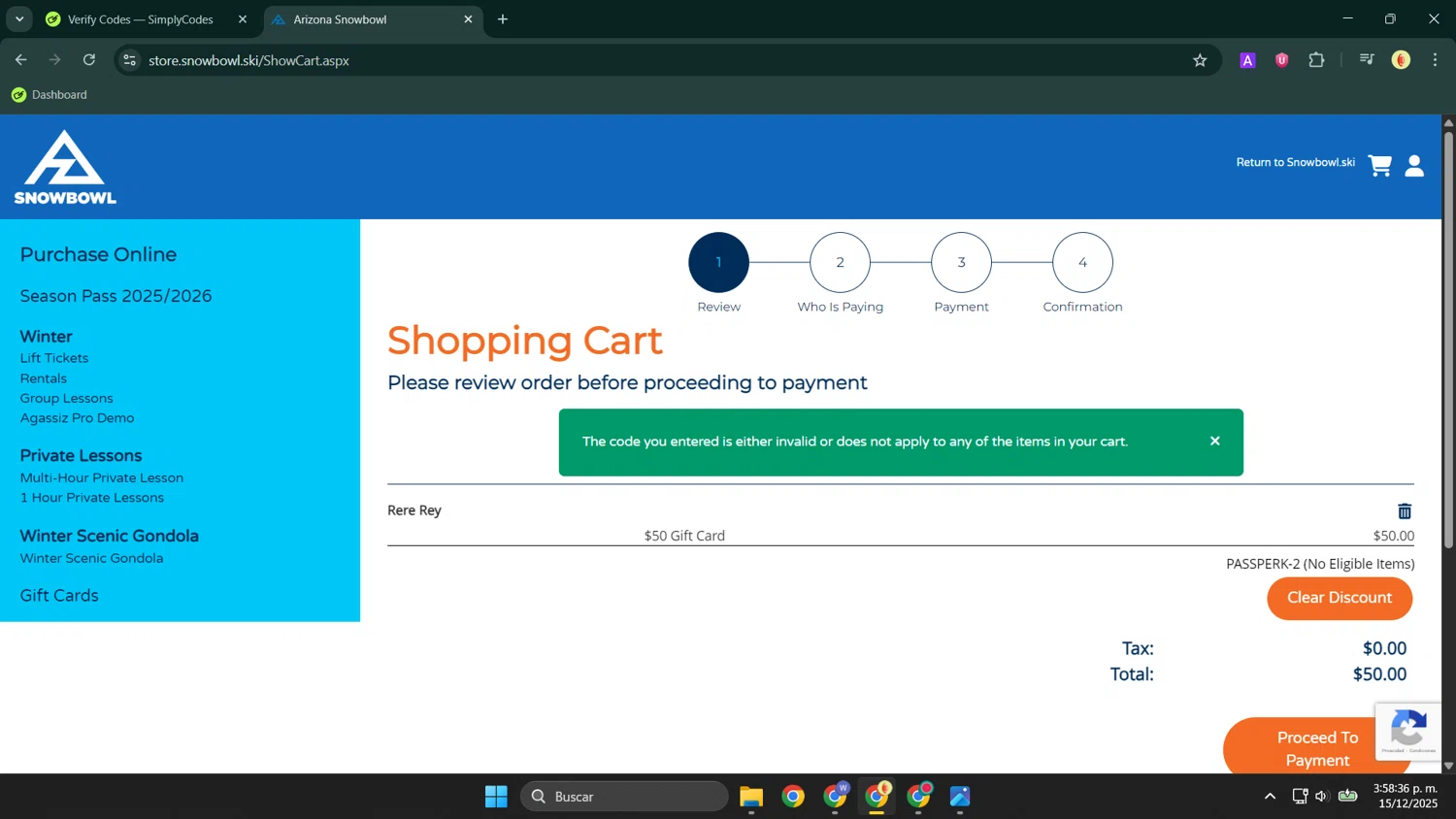
Task: Delete the $50 Gift Card with trash icon
Action: point(1405,511)
